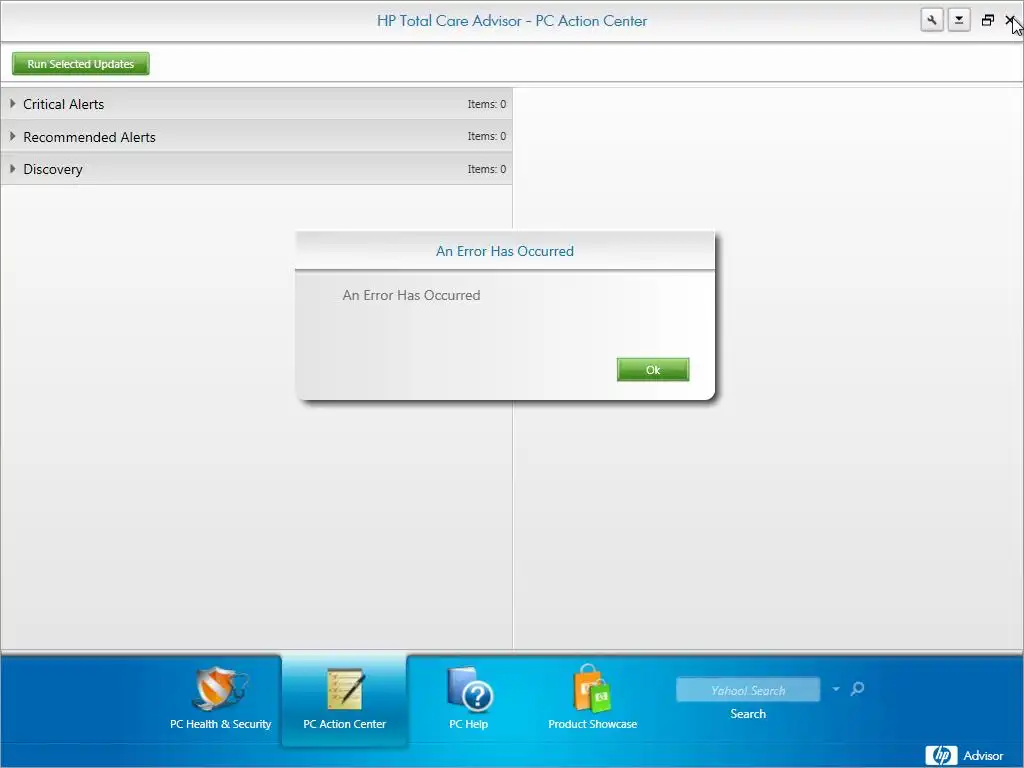Focus the Yahoo! Search input field
The width and height of the screenshot is (1024, 768).
click(x=748, y=690)
